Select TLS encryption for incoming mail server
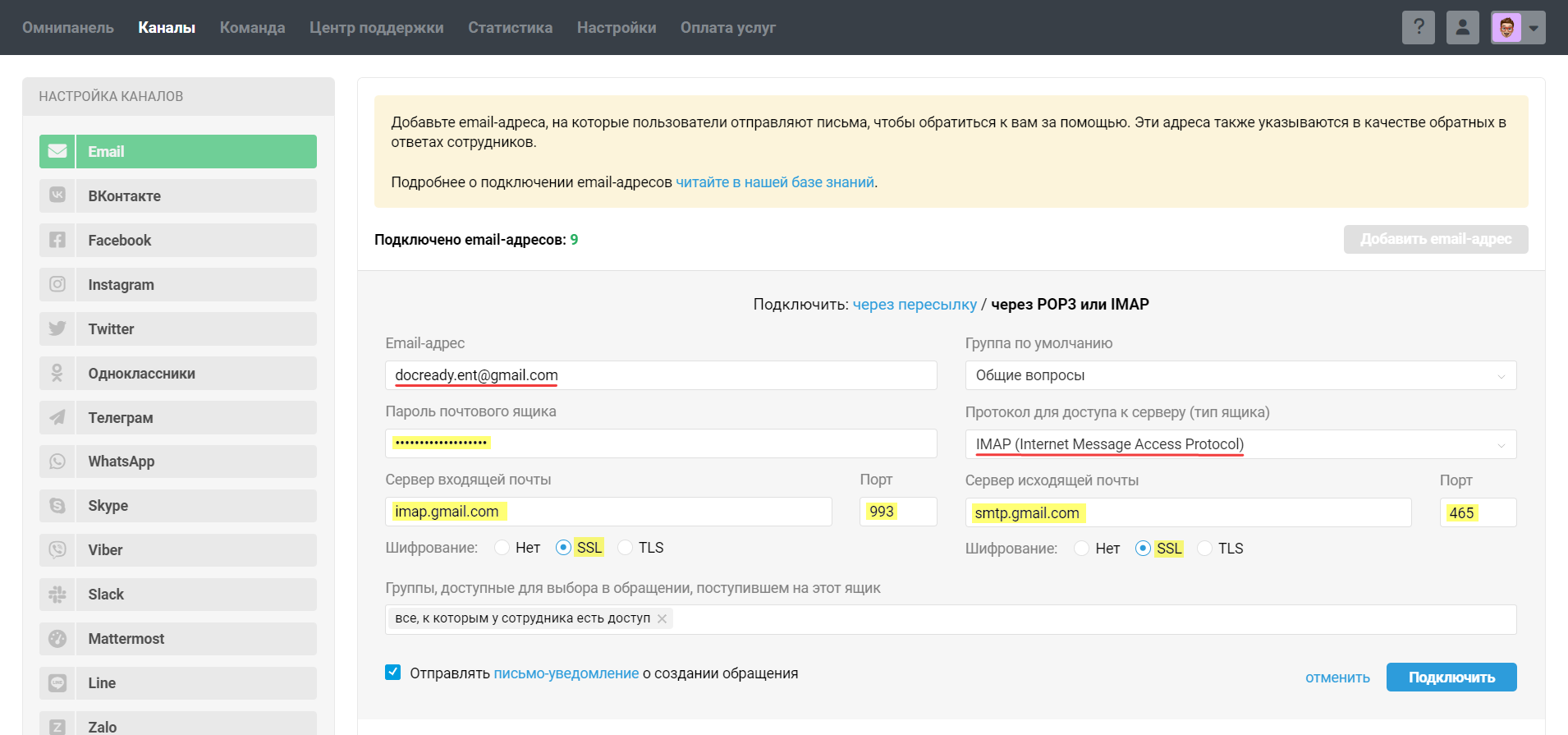Screen dimensions: 1568x735 pyautogui.click(x=626, y=548)
